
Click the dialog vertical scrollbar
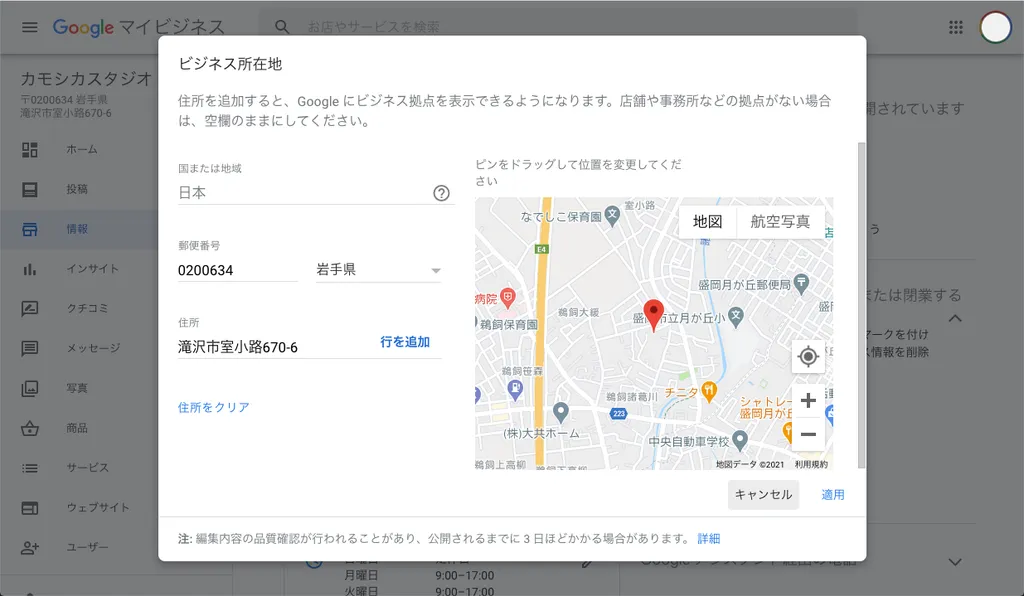(861, 305)
